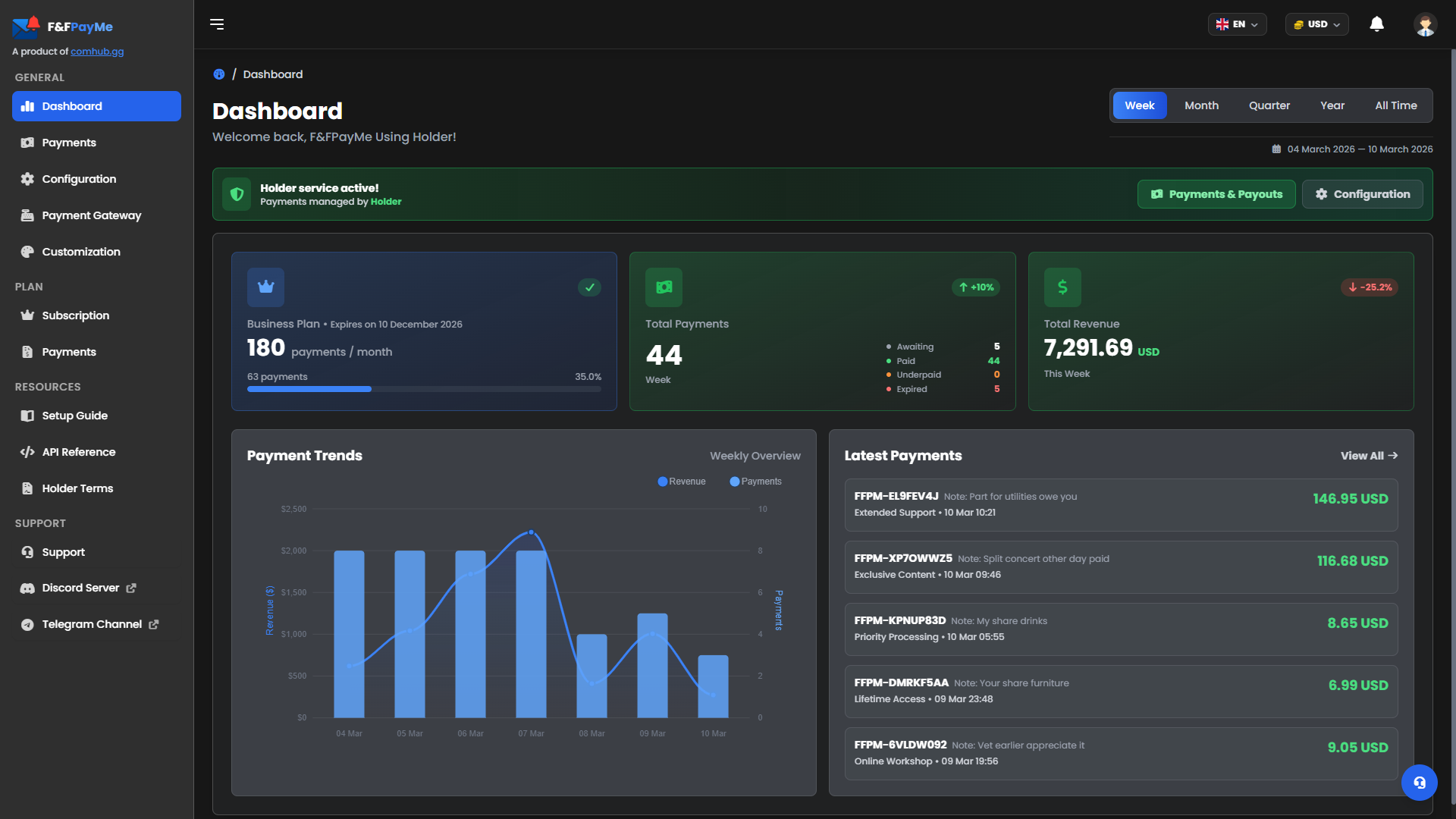Click the notification bell icon
This screenshot has width=1456, height=819.
1376,24
